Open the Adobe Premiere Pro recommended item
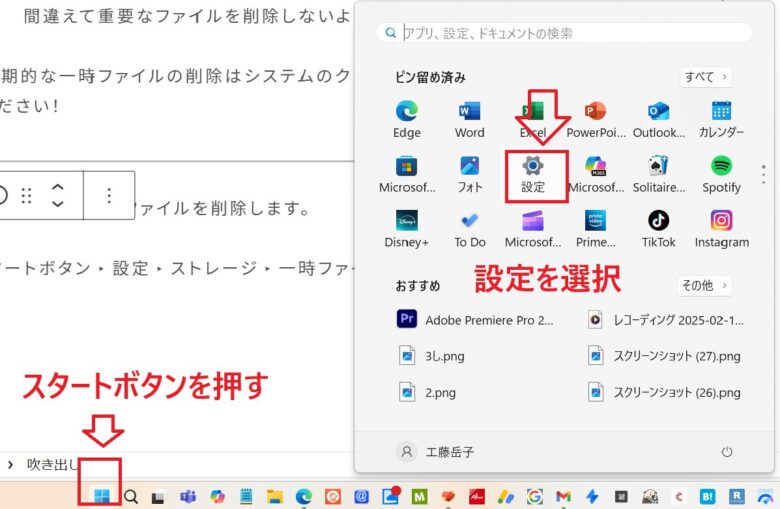Screen dimensions: 780x509 click(477, 320)
